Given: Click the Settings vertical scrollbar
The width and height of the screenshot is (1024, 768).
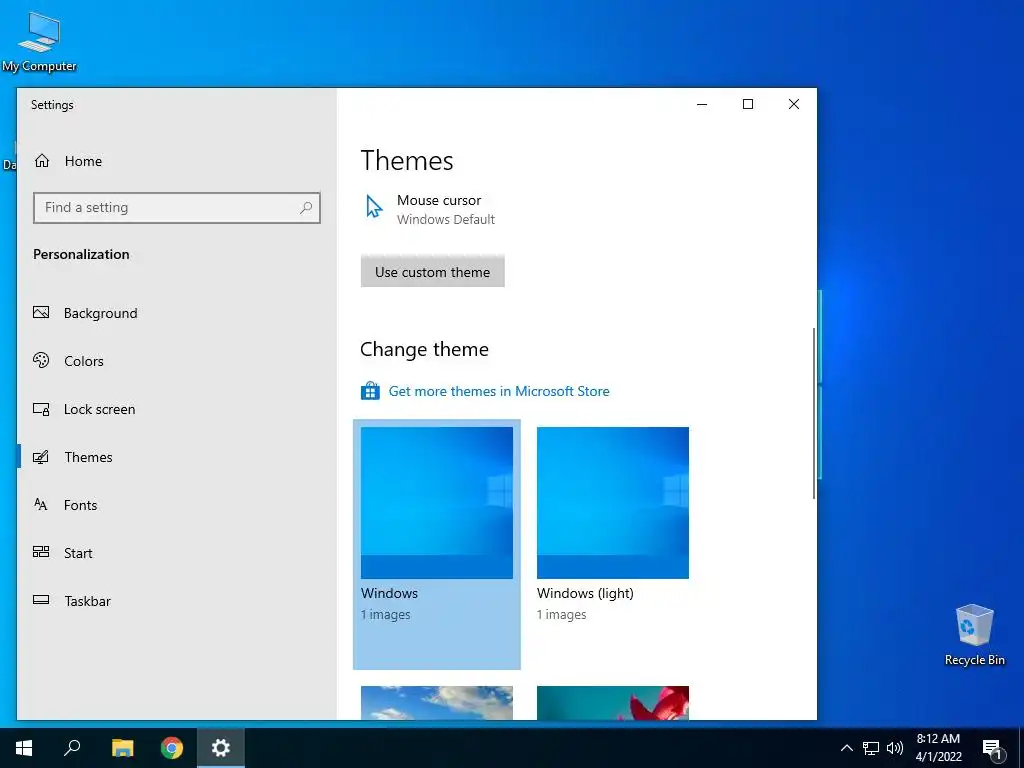Looking at the screenshot, I should point(814,413).
